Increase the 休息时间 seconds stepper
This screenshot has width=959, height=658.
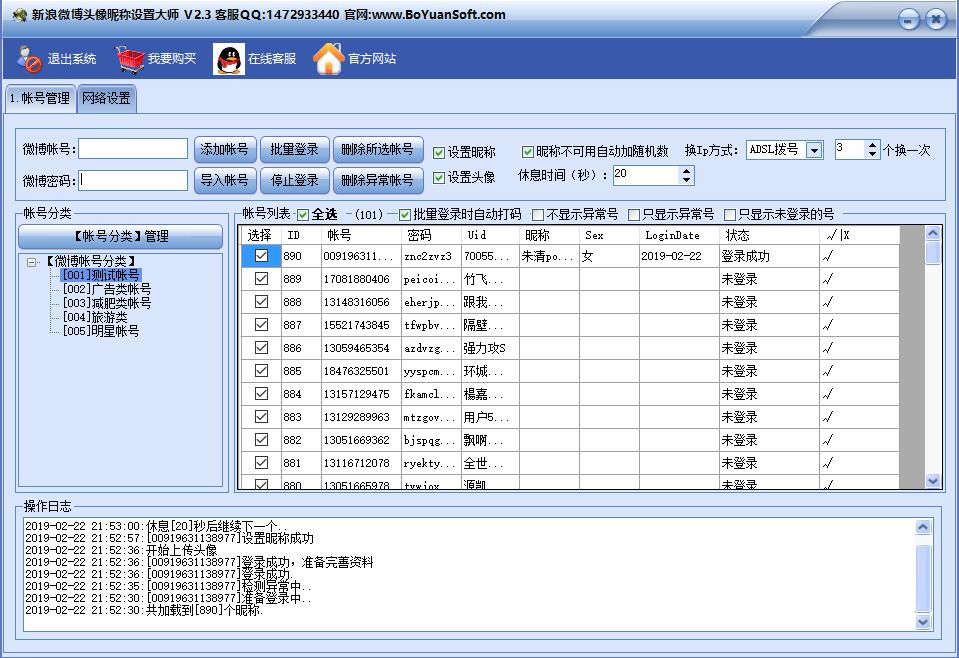pyautogui.click(x=686, y=171)
